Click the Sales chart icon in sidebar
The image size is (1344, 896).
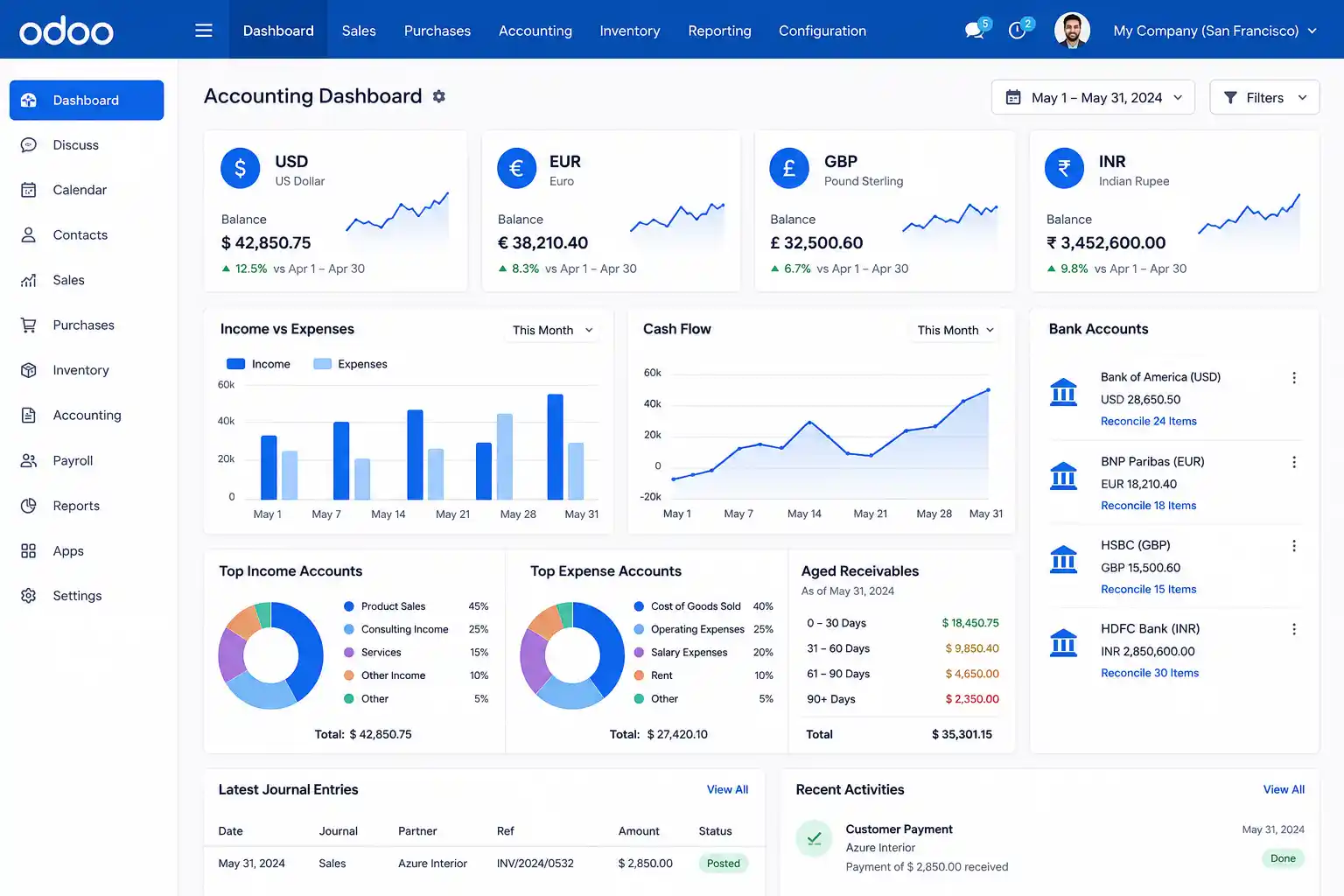pyautogui.click(x=29, y=280)
